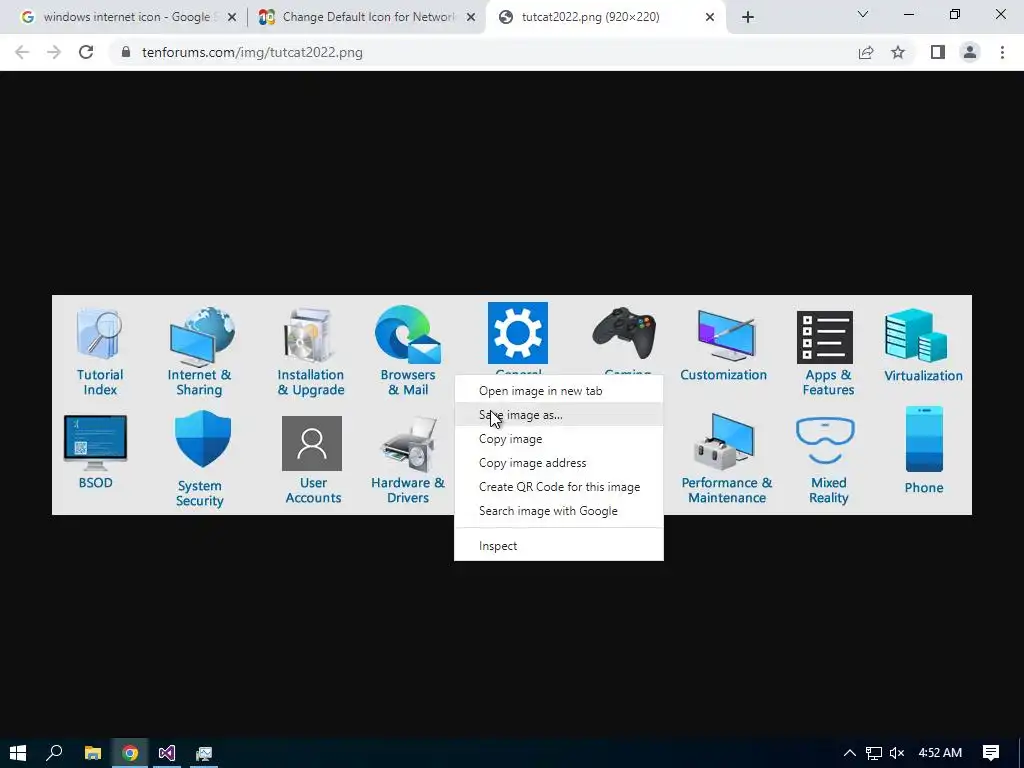Select Copy image in context menu
1024x768 pixels.
[558, 439]
